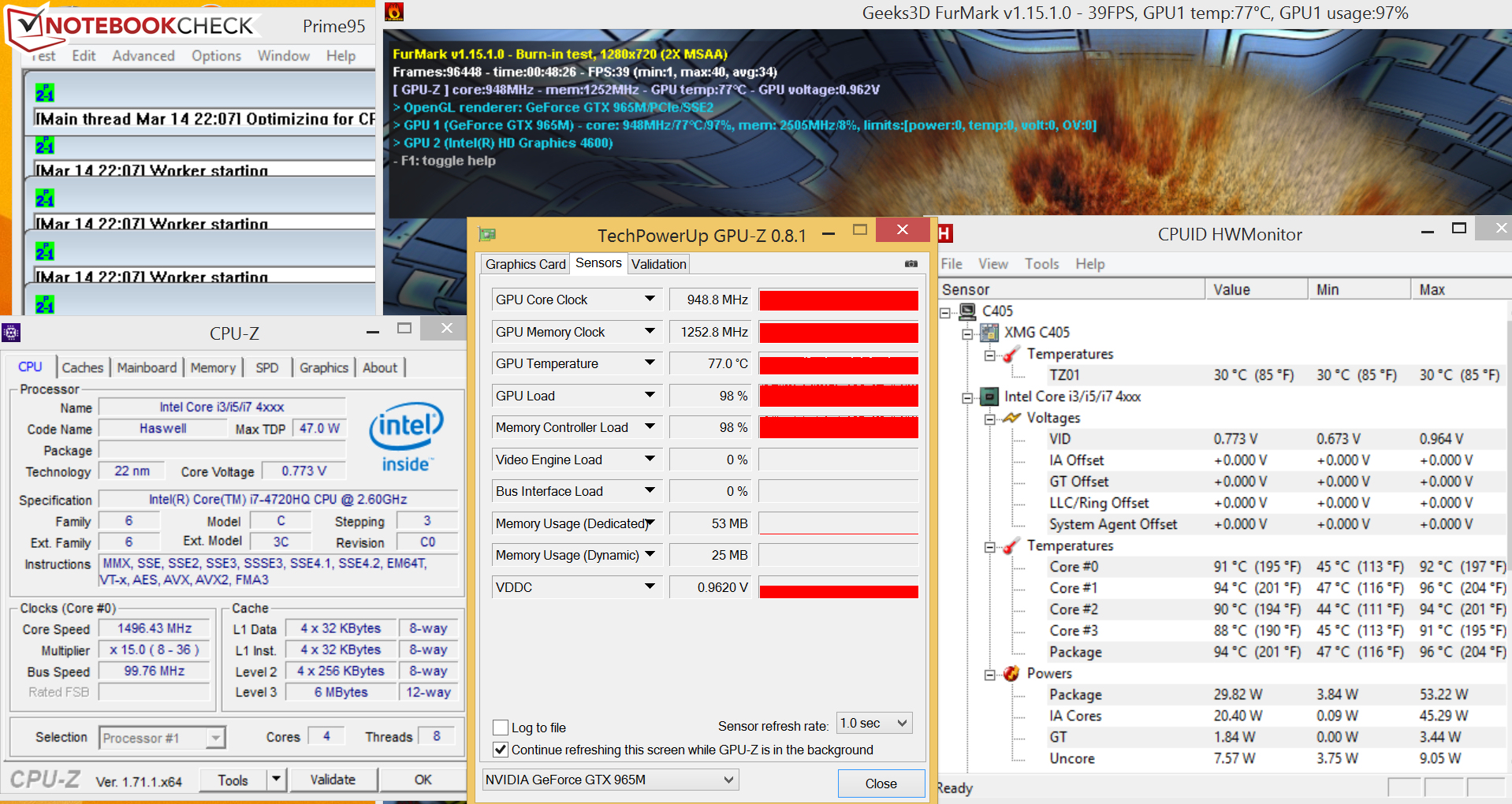Click the computer icon beside C405 in HWMonitor

click(967, 311)
